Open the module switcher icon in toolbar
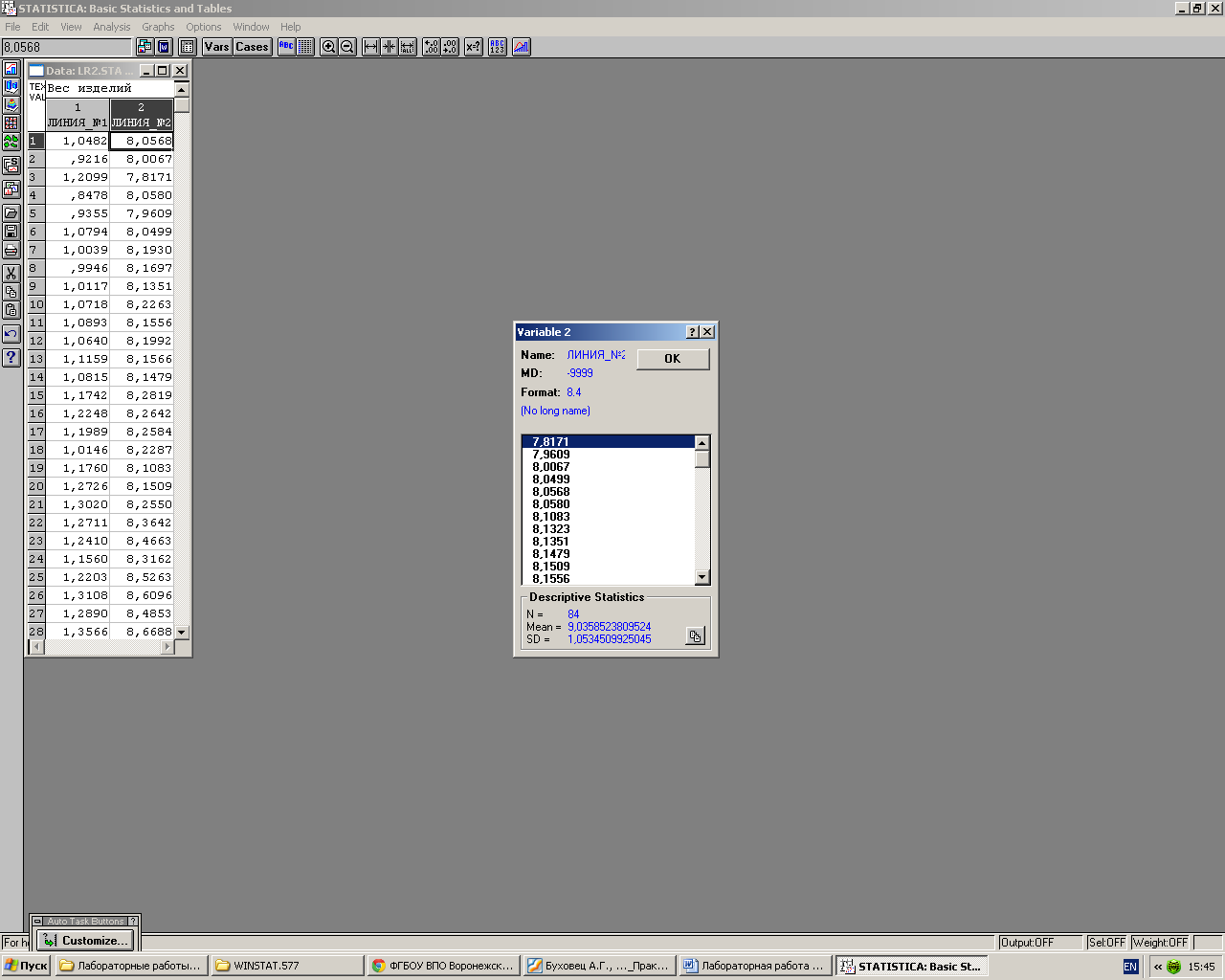This screenshot has height=980, width=1225. point(145,47)
